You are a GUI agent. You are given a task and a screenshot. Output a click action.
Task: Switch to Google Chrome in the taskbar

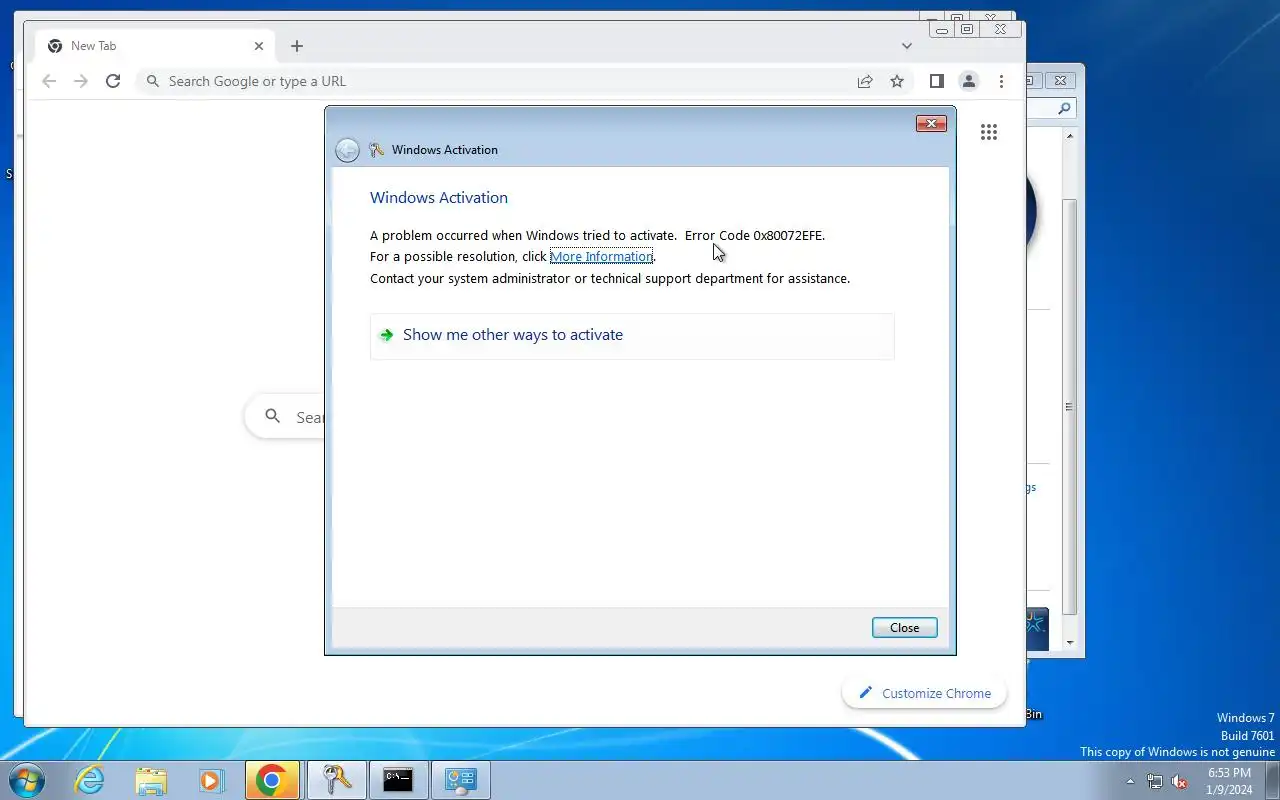click(x=270, y=781)
